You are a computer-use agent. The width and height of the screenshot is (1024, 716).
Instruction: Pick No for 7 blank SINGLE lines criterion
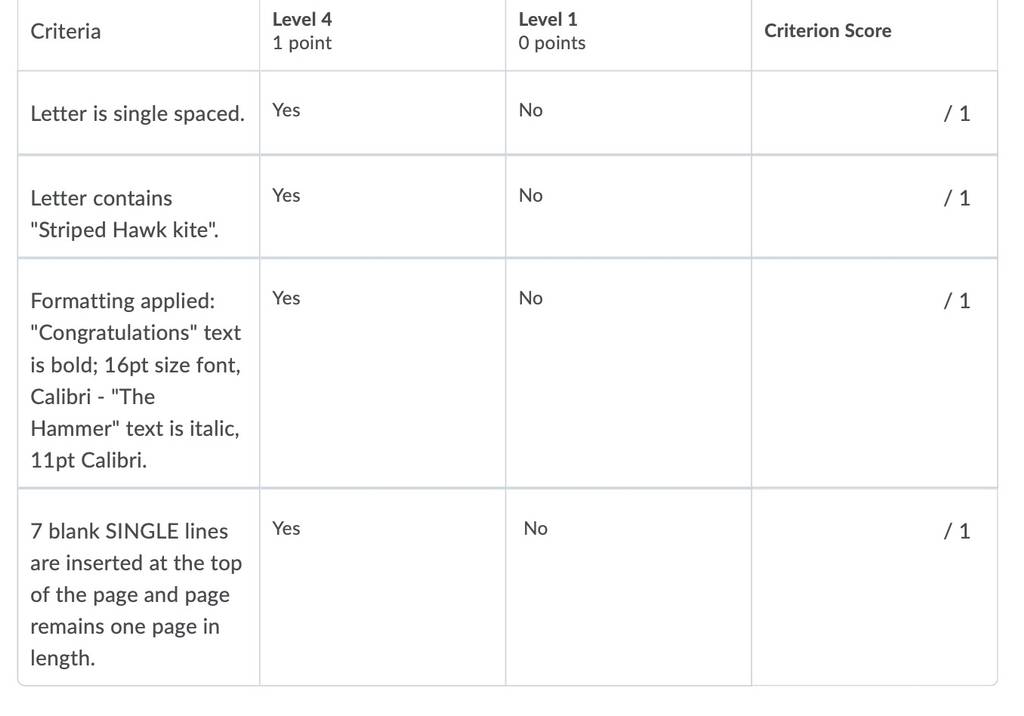tap(628, 587)
